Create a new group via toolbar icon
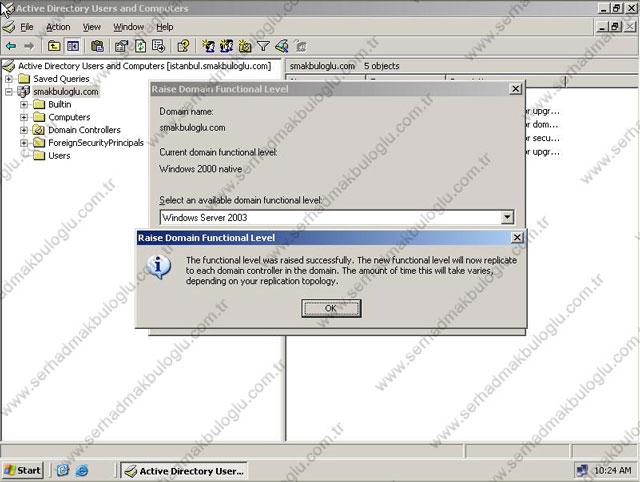Viewport: 640px width, 482px height. pyautogui.click(x=227, y=46)
